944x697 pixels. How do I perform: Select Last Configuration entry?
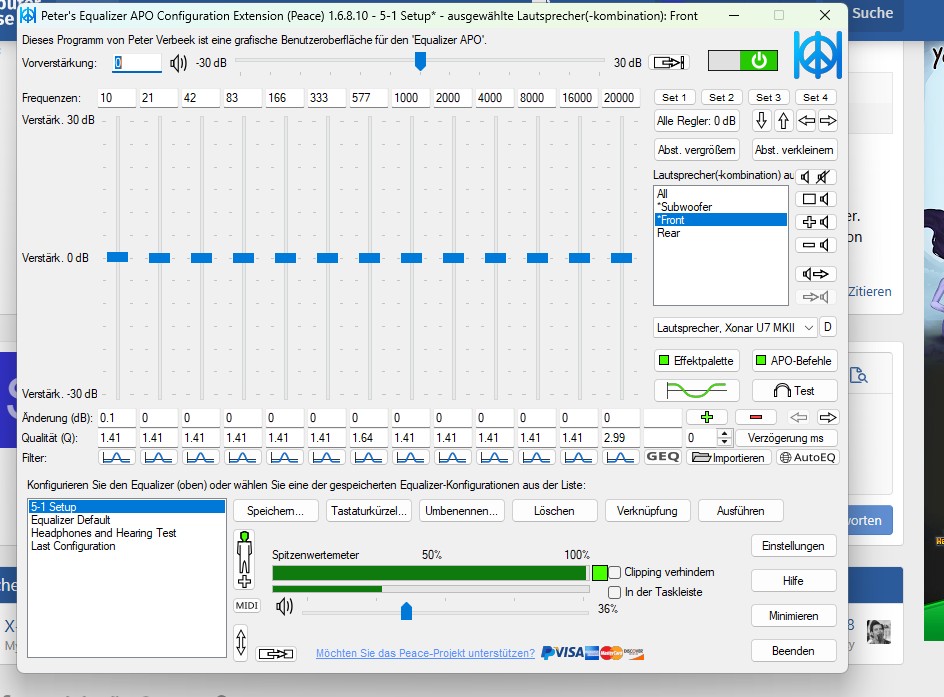point(126,547)
